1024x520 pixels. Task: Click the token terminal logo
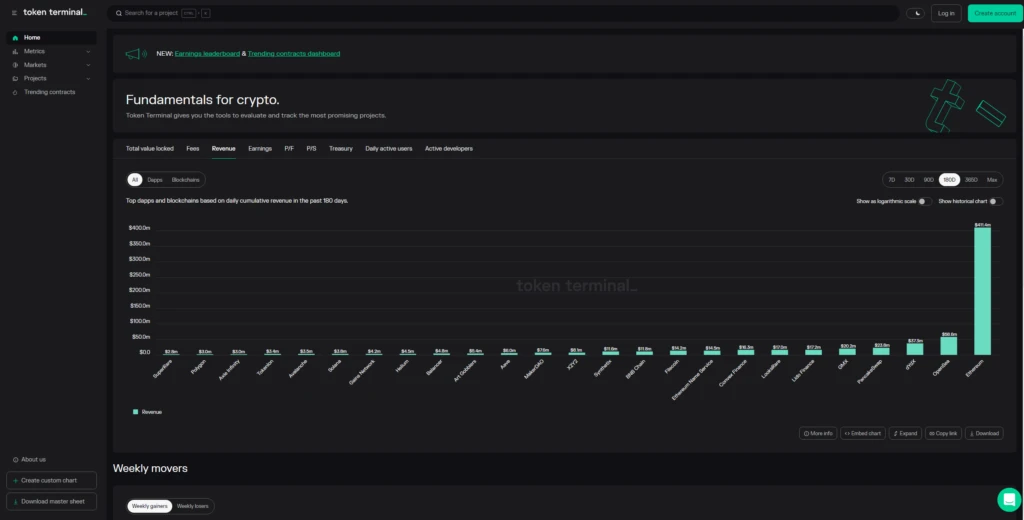coord(55,12)
